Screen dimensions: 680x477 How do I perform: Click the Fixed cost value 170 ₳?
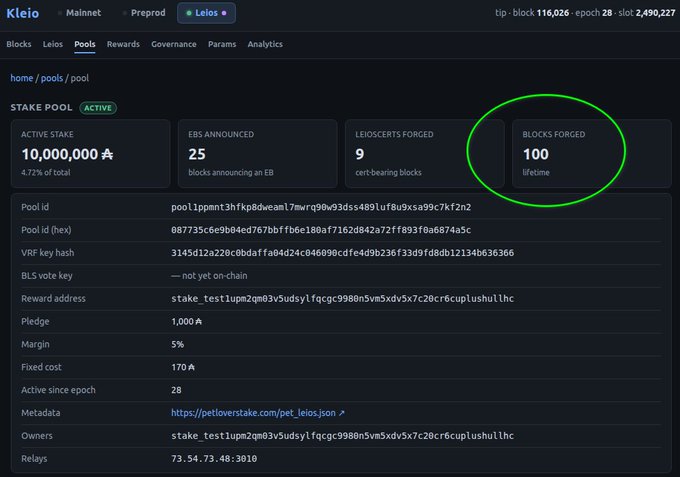click(183, 367)
